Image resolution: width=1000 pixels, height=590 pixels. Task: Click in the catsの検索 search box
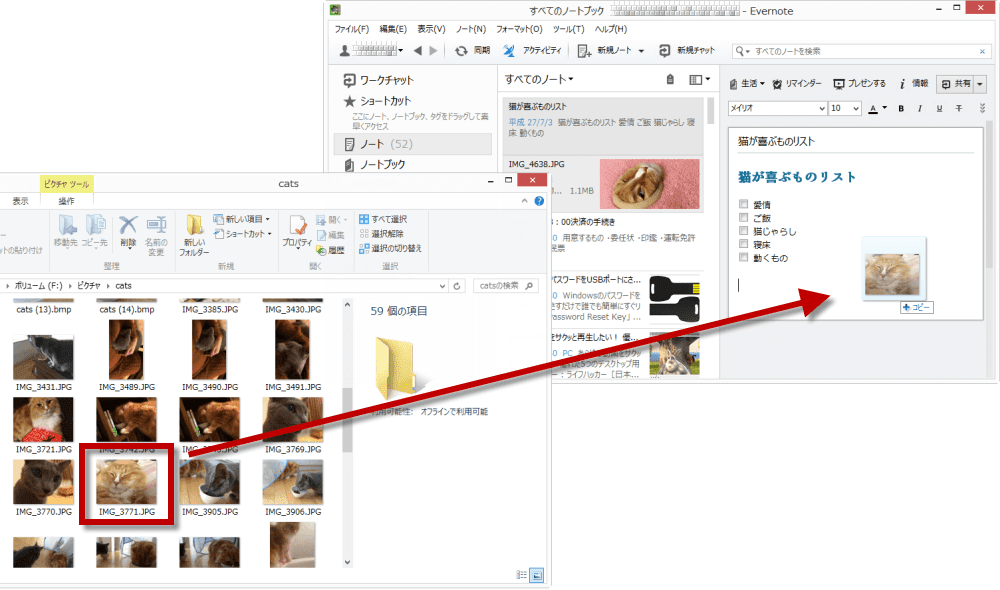point(505,286)
